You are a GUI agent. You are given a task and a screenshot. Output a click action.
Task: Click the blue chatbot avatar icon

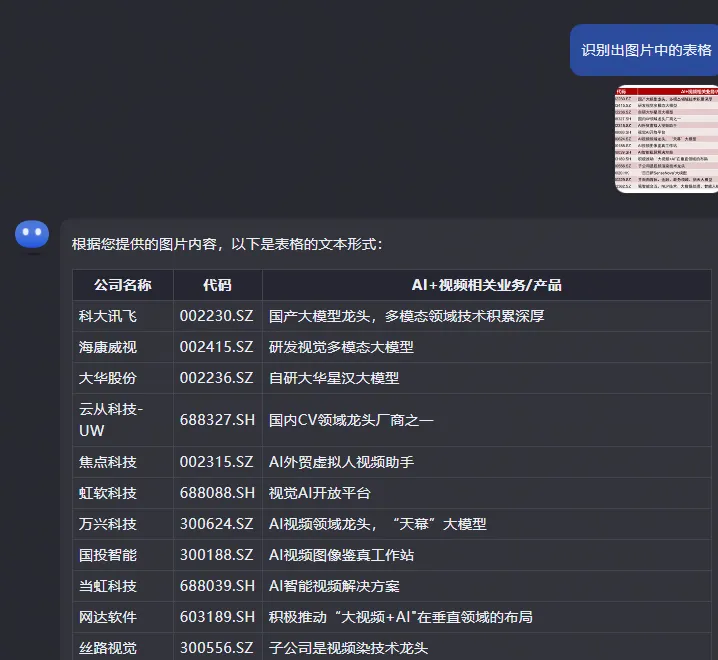(x=32, y=234)
